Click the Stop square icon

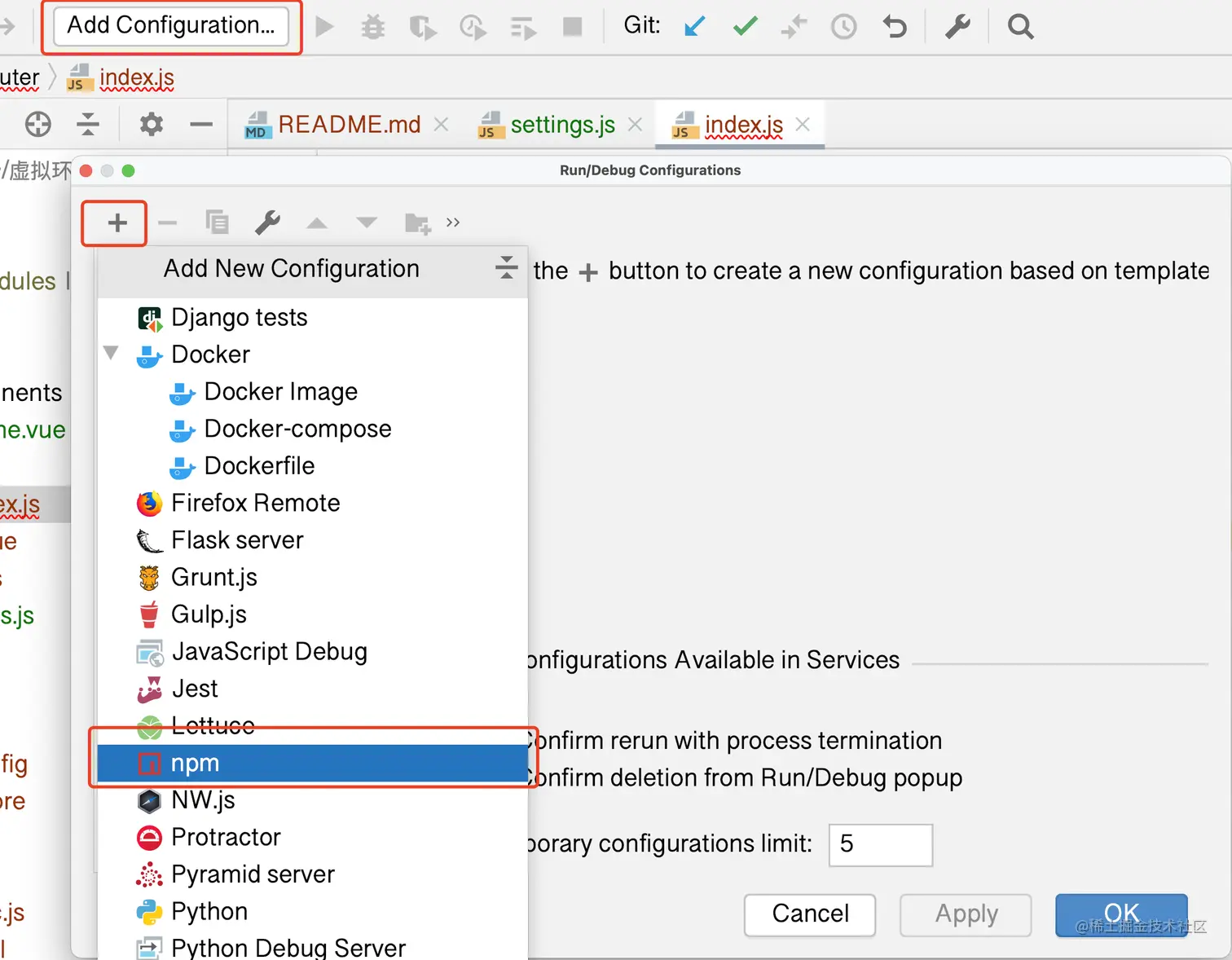573,27
